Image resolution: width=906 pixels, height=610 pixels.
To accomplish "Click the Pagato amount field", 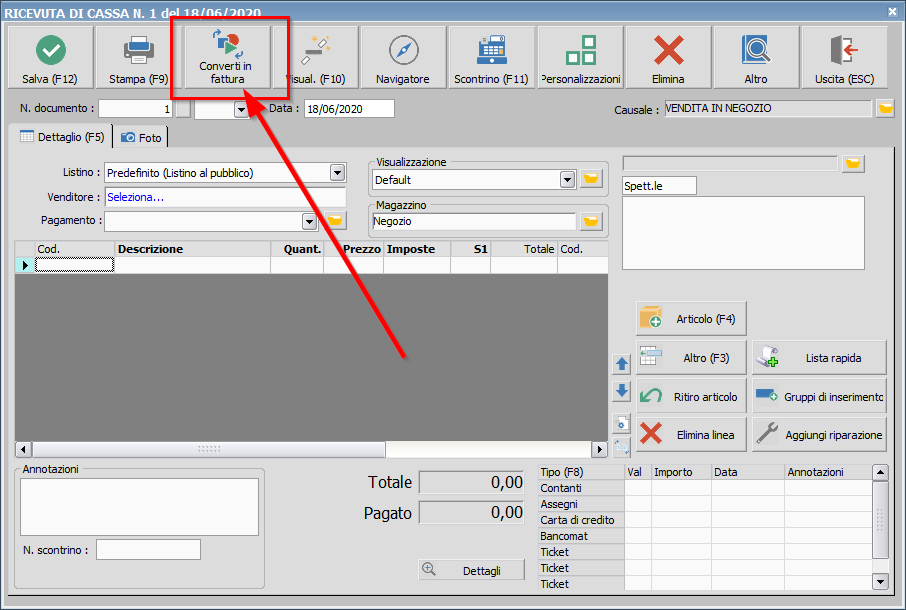I will click(471, 512).
